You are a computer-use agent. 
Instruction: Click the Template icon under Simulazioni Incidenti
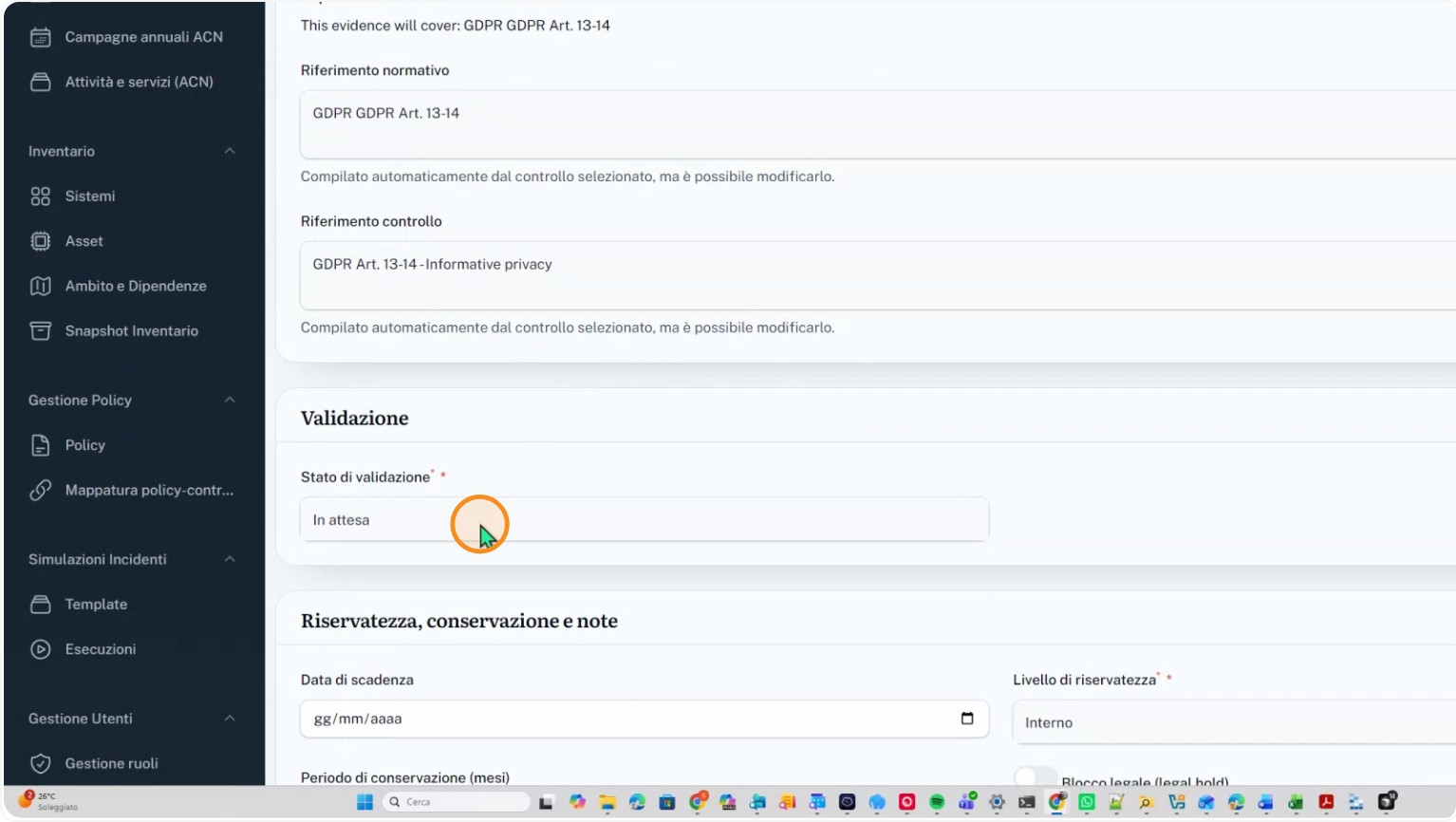point(40,605)
